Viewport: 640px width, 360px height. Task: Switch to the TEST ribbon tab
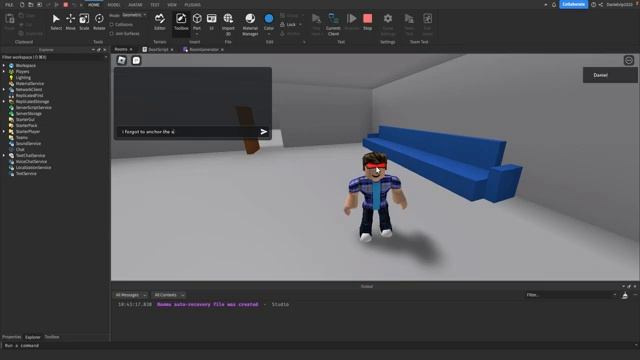155,4
